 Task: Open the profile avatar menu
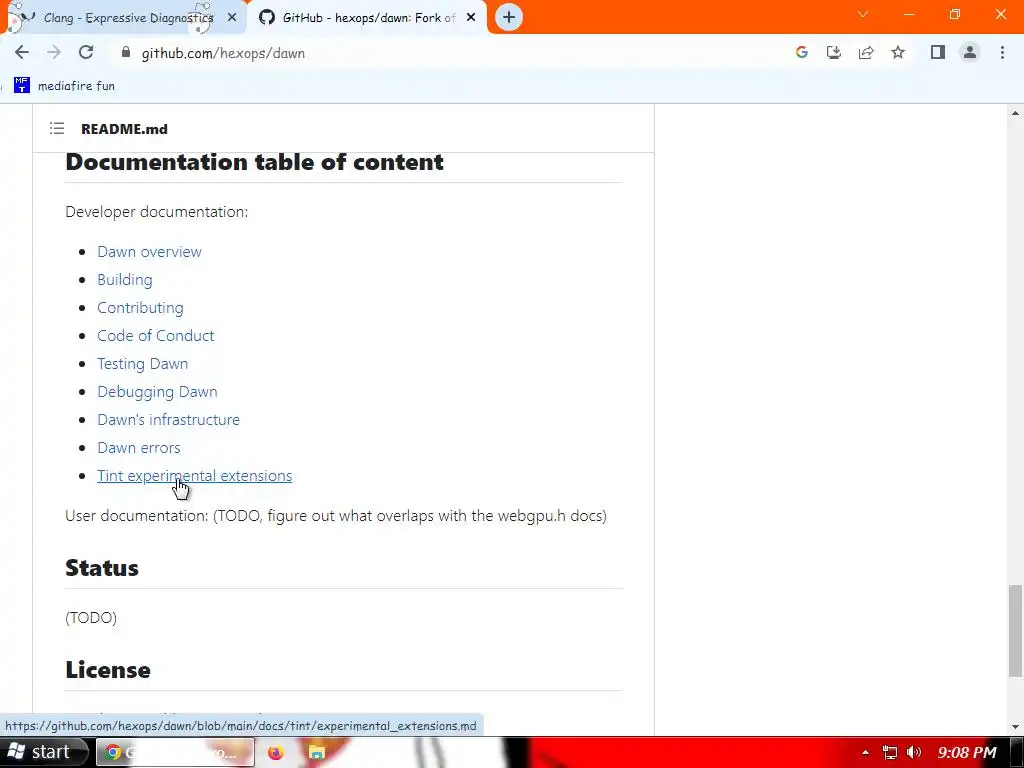(x=970, y=53)
